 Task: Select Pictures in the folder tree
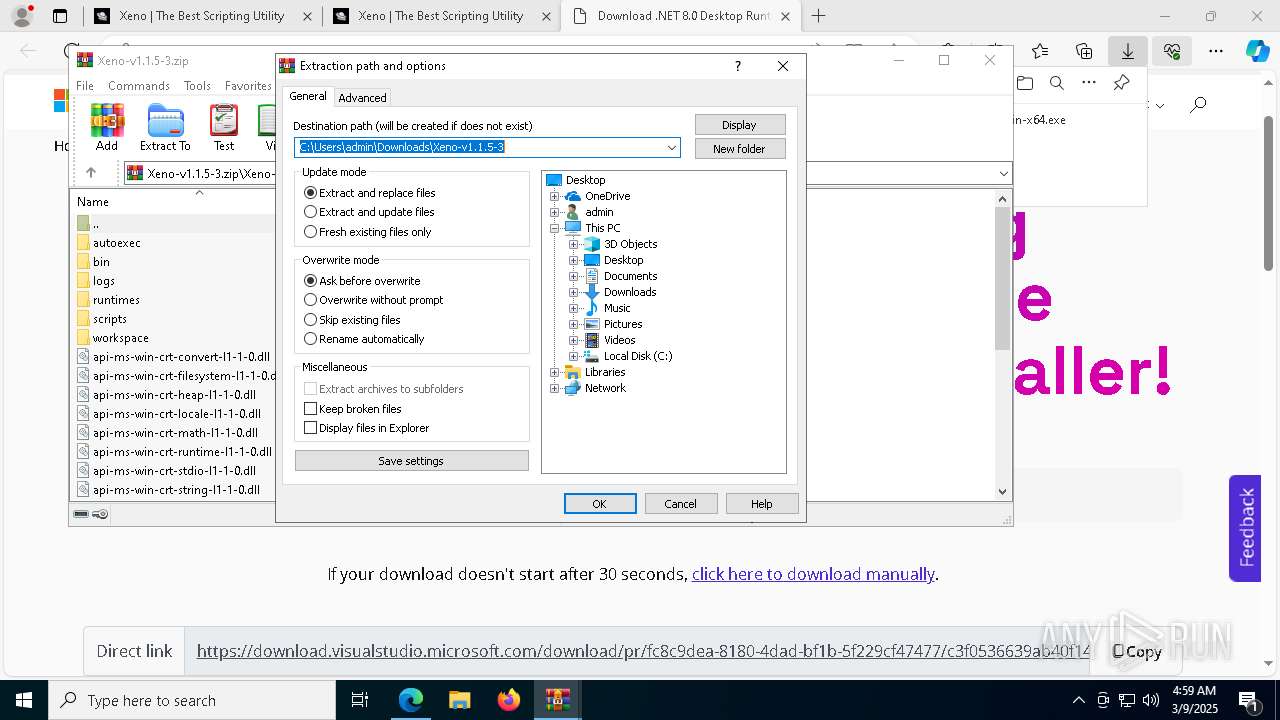tap(623, 324)
